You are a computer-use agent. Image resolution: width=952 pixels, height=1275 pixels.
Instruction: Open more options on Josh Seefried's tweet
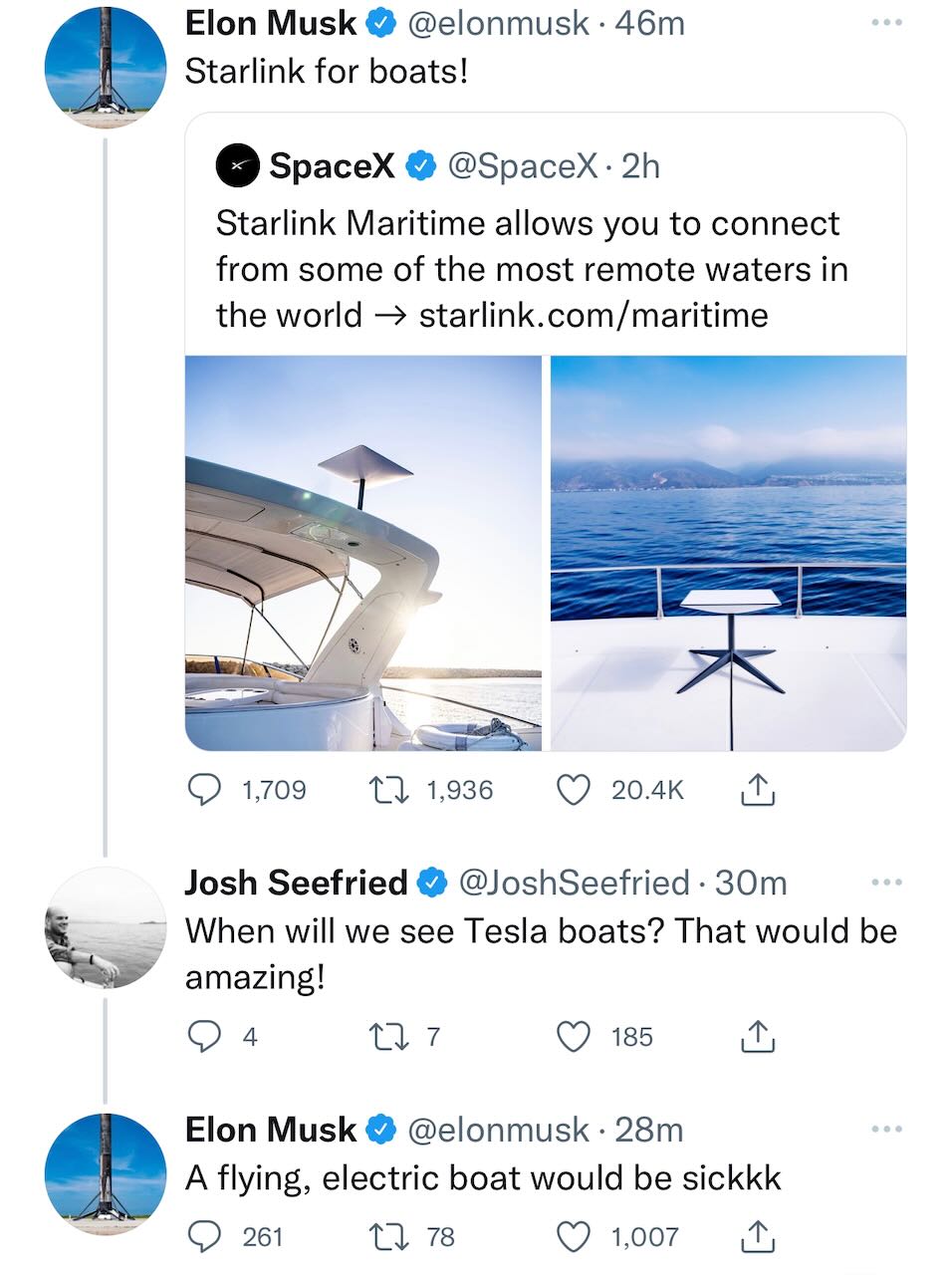[x=885, y=882]
